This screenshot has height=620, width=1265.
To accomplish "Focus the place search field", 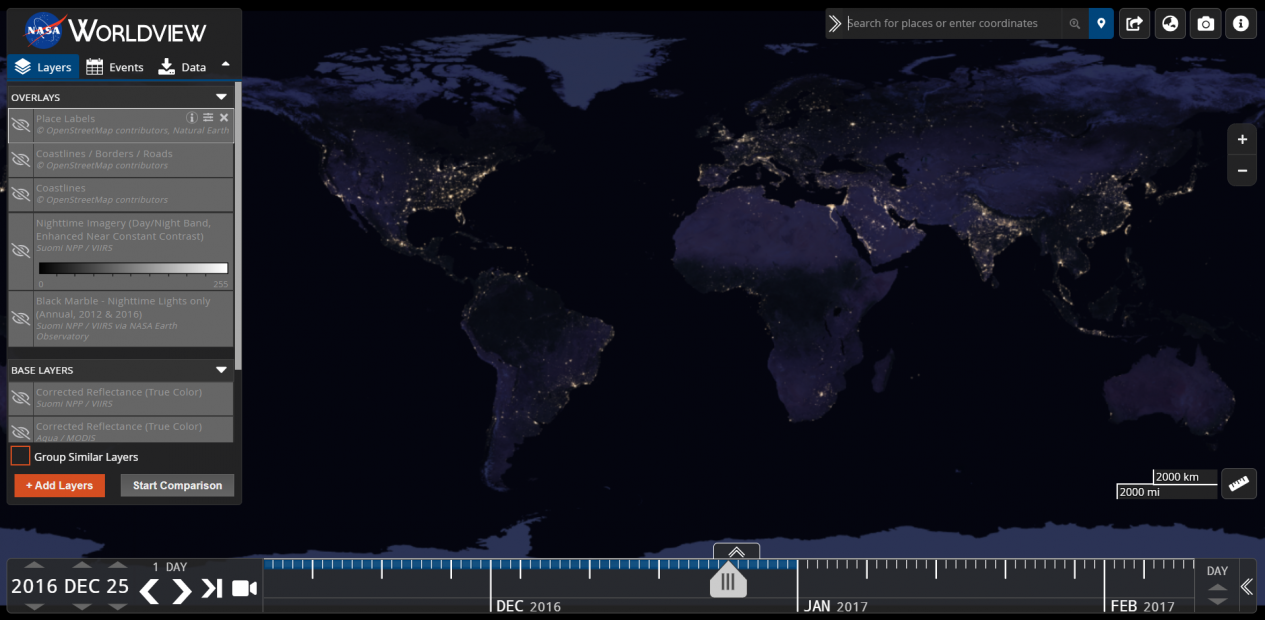I will pyautogui.click(x=953, y=23).
